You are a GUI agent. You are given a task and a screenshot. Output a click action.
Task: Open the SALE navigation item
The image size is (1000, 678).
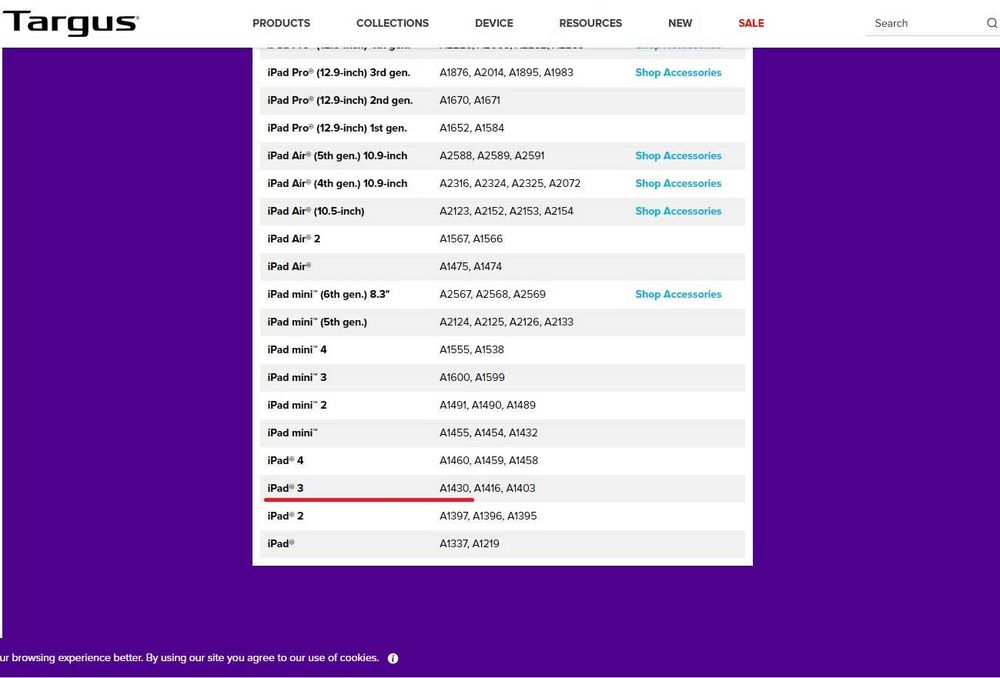[751, 23]
